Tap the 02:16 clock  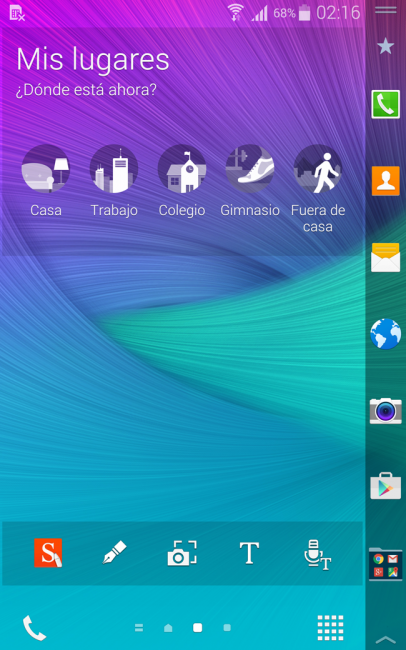point(338,13)
